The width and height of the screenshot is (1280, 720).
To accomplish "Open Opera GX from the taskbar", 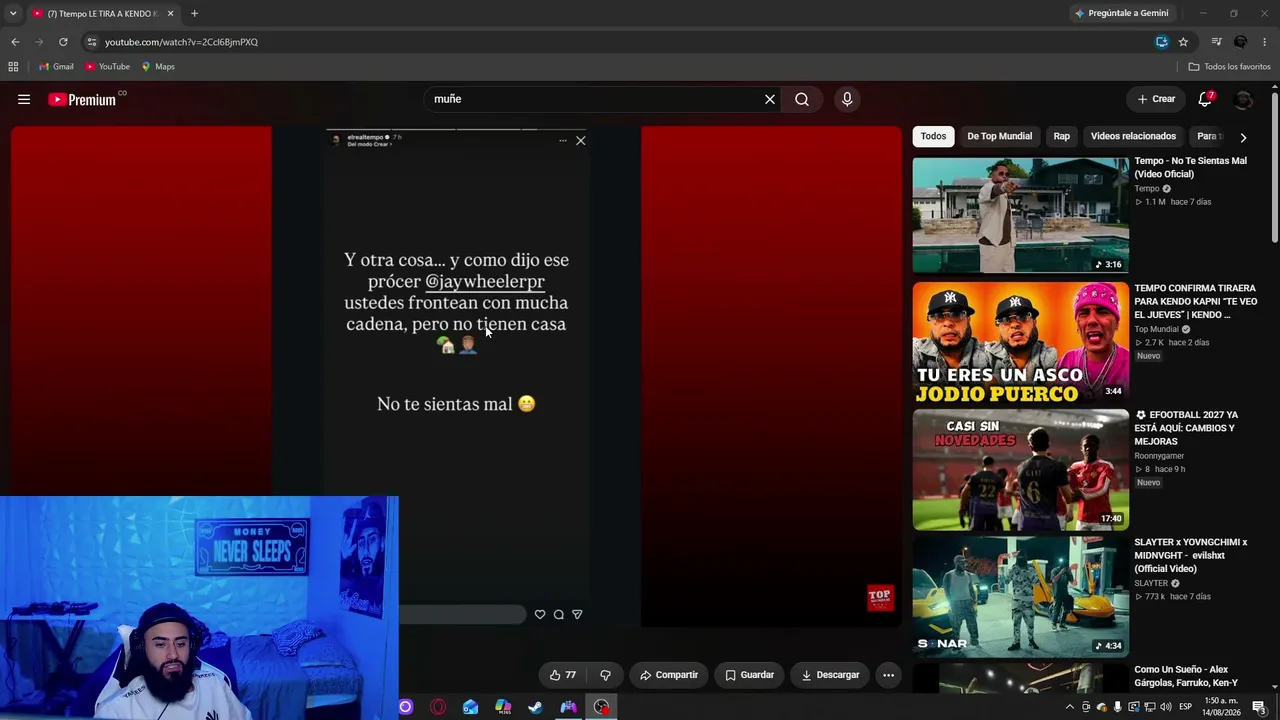I will (x=438, y=707).
